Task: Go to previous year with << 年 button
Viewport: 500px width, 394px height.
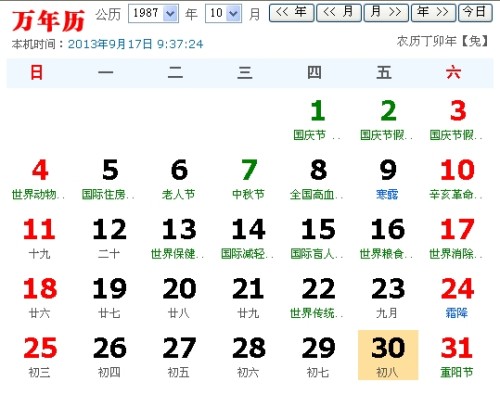Action: pos(291,13)
